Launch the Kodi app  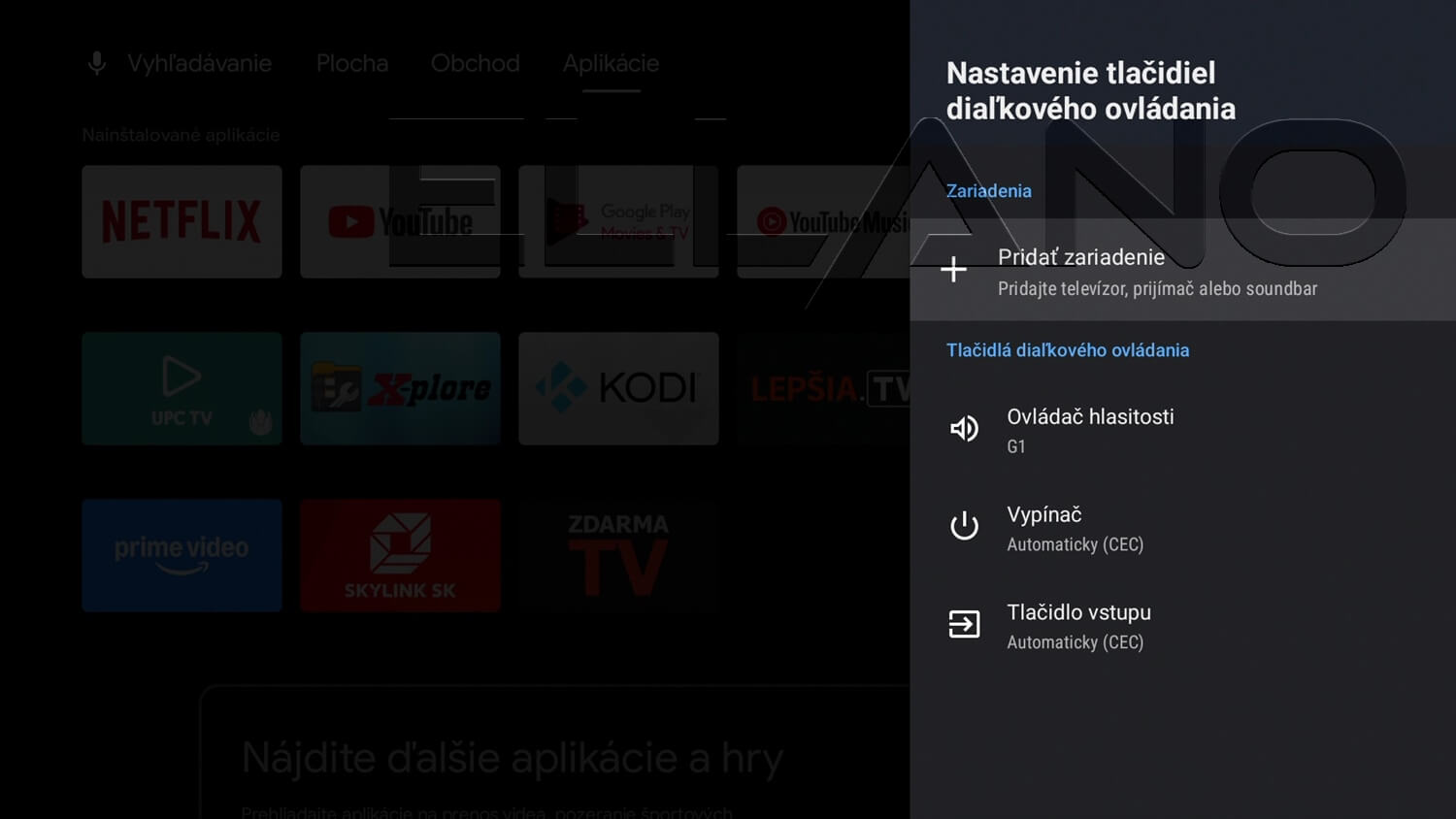[x=618, y=389]
